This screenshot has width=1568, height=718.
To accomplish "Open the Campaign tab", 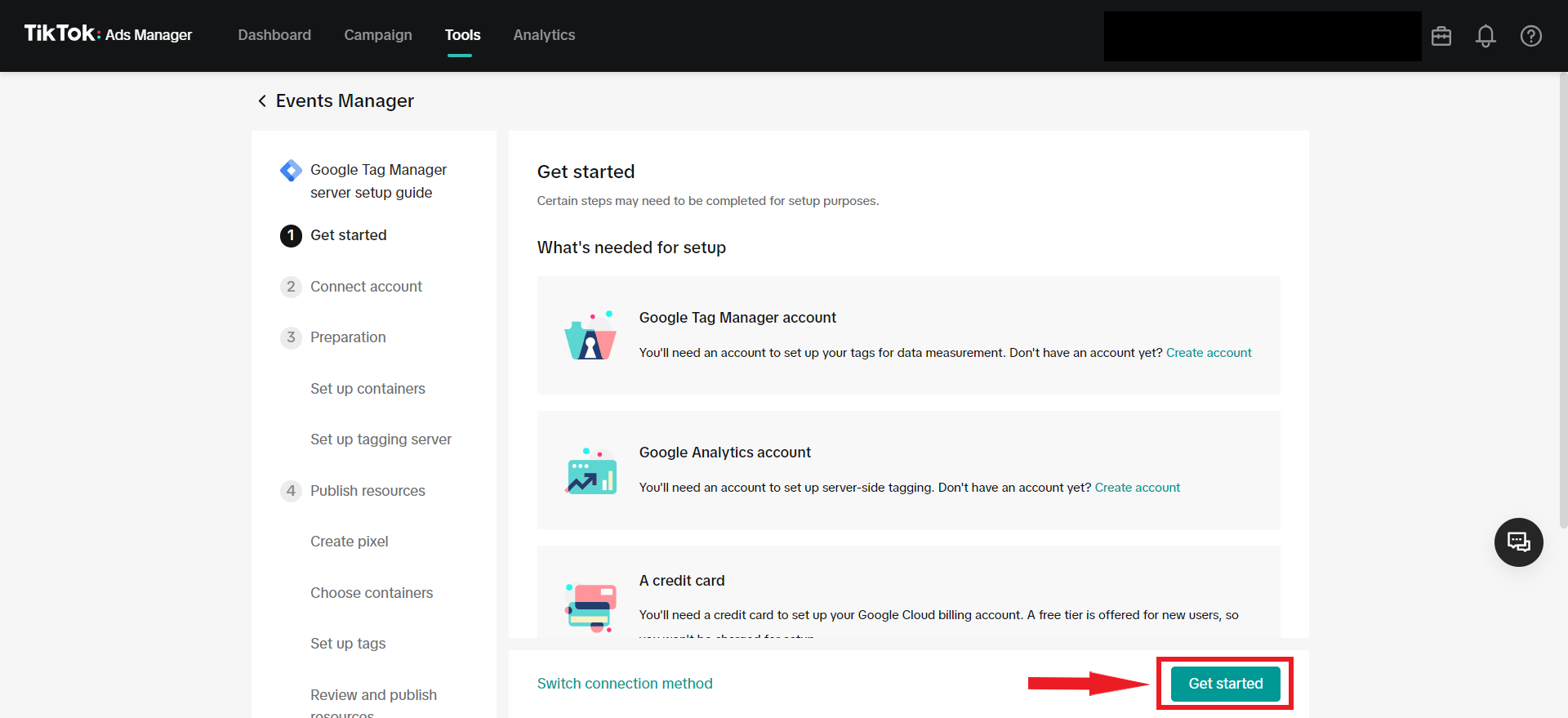I will (378, 35).
